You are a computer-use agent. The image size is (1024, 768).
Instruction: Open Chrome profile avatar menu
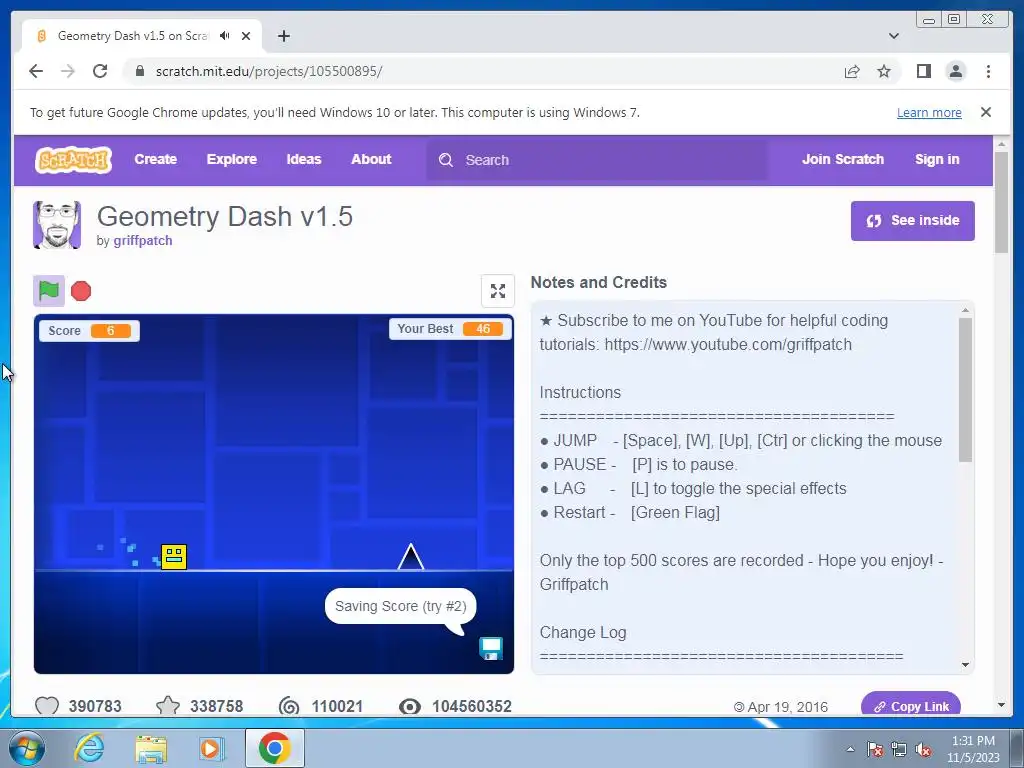(955, 71)
